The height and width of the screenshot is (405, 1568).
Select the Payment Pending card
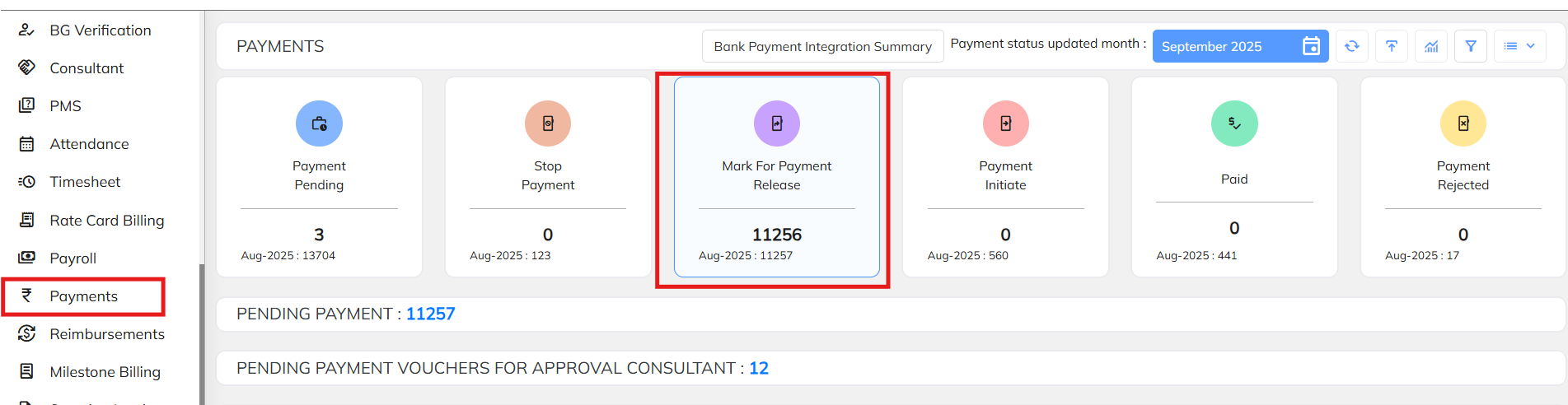coord(319,176)
